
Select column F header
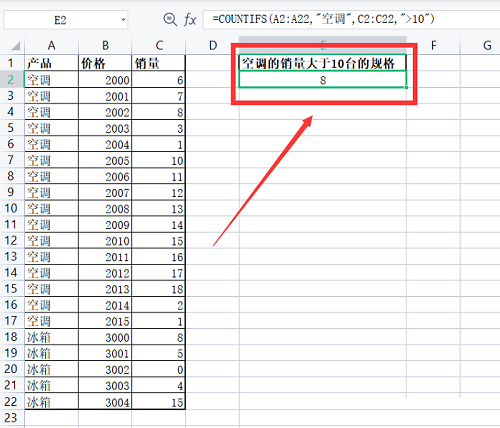click(x=433, y=45)
